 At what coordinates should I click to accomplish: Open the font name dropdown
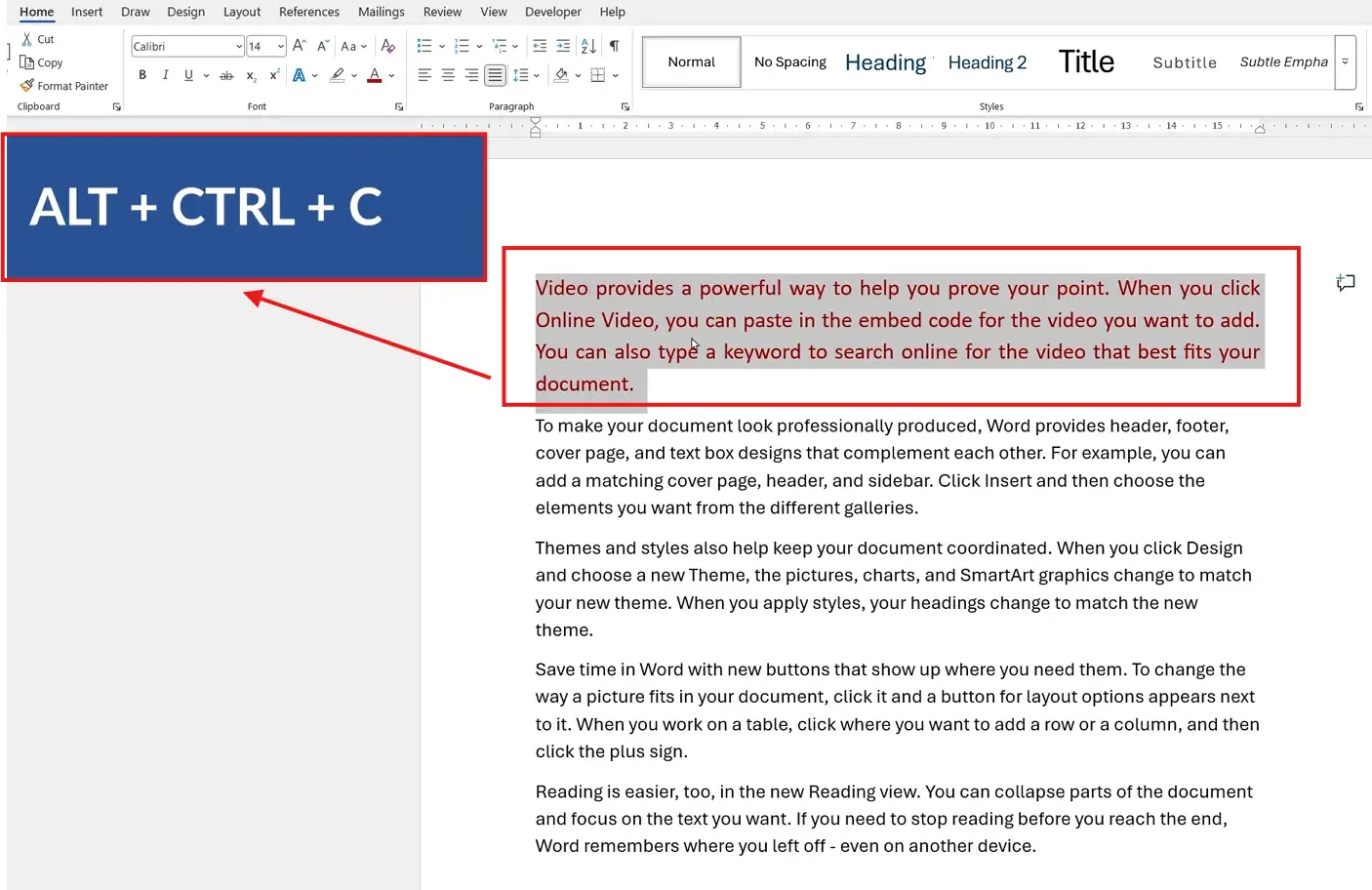[x=239, y=46]
